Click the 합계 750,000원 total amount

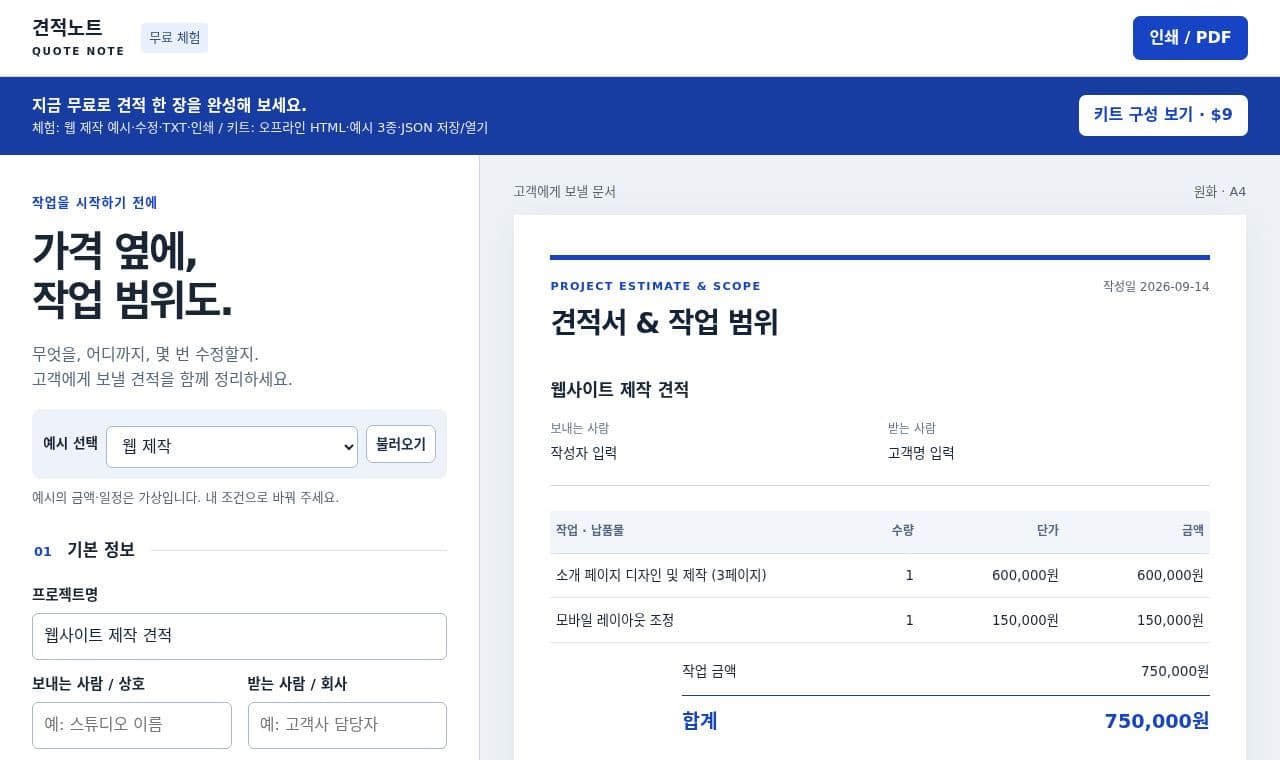pyautogui.click(x=1157, y=721)
